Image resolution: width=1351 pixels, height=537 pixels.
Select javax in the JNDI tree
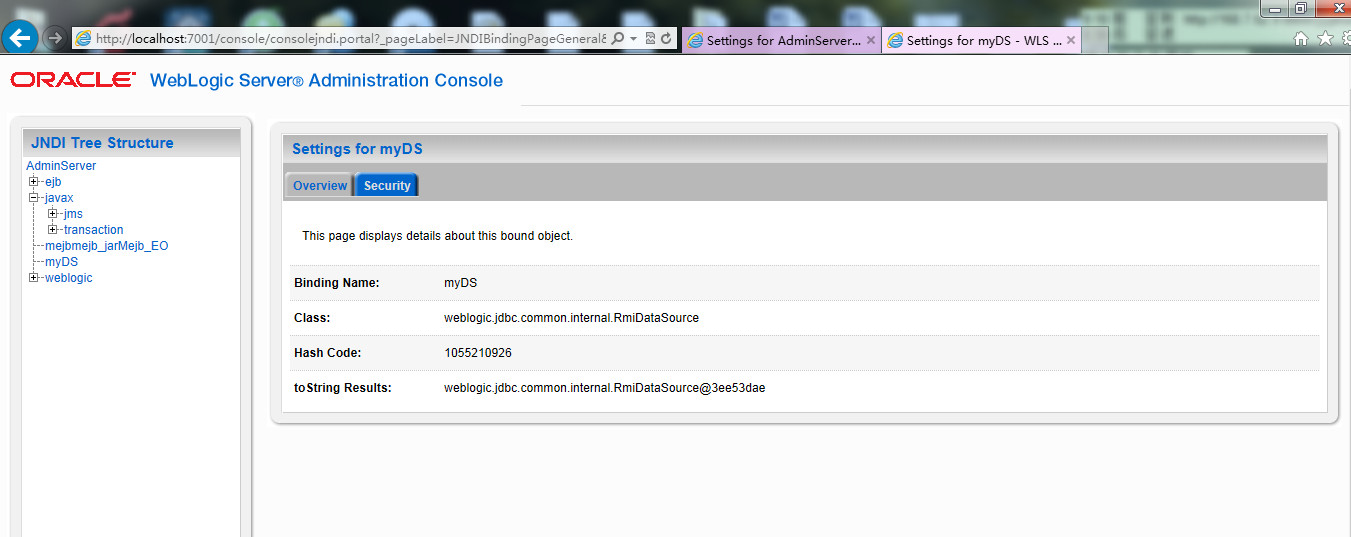point(59,198)
